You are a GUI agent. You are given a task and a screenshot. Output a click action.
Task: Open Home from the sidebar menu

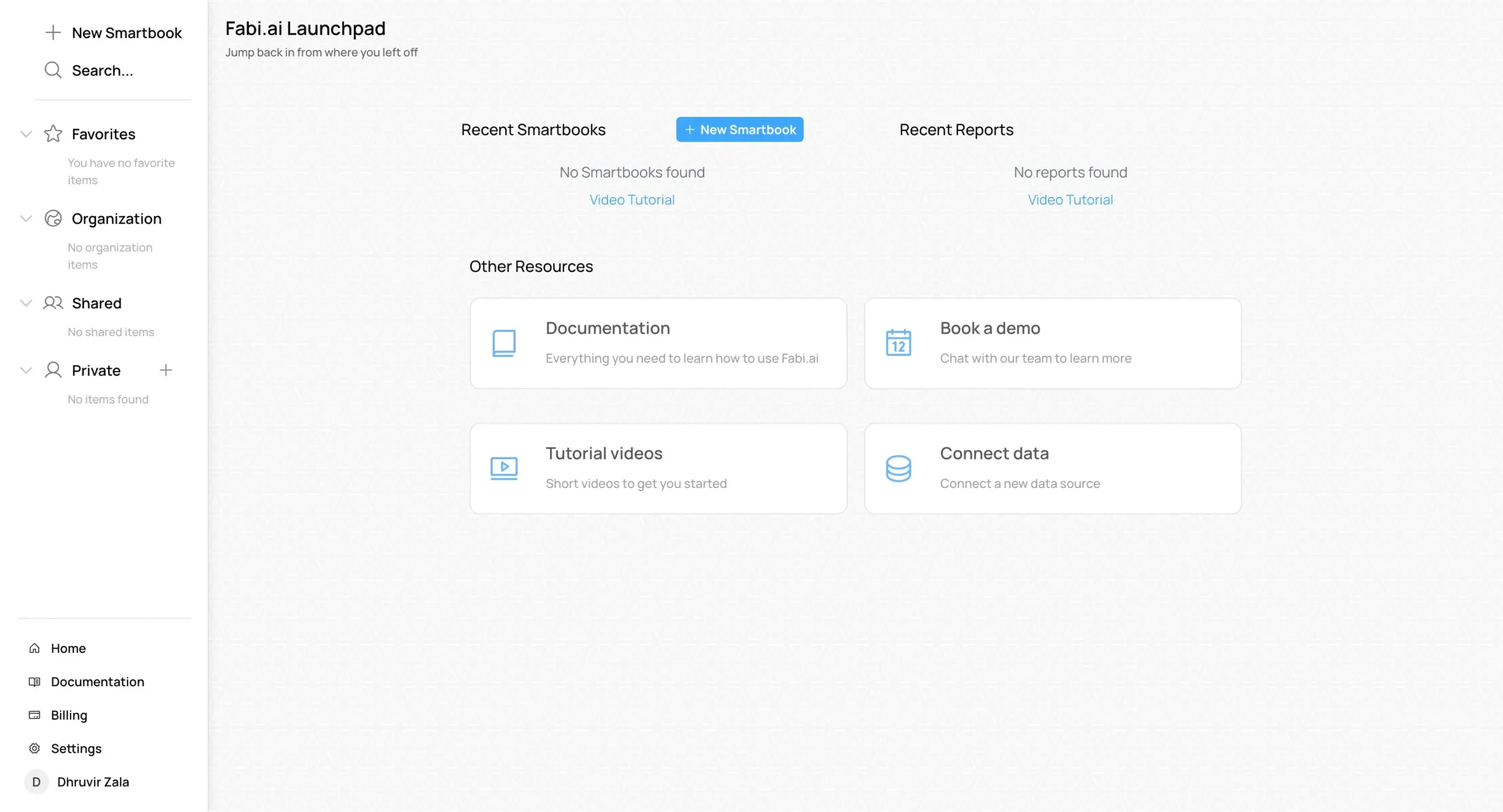[x=68, y=648]
